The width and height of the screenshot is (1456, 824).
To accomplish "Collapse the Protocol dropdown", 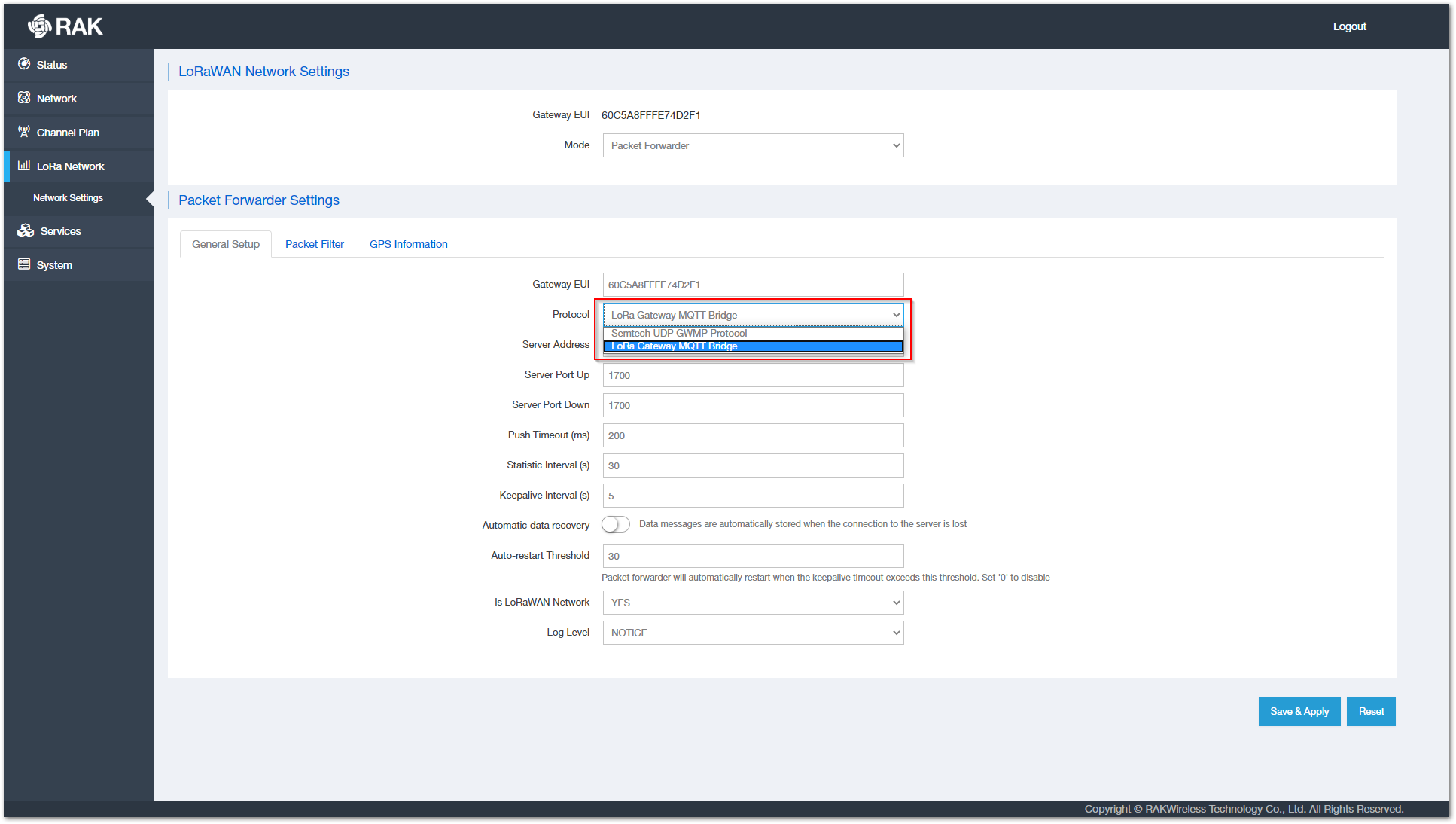I will click(x=753, y=315).
